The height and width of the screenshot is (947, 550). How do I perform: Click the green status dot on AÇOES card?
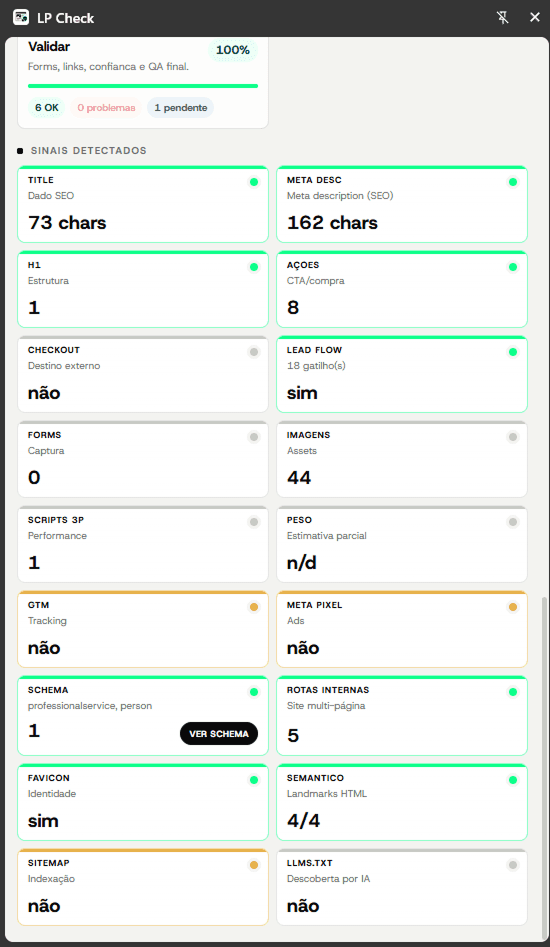coord(513,267)
